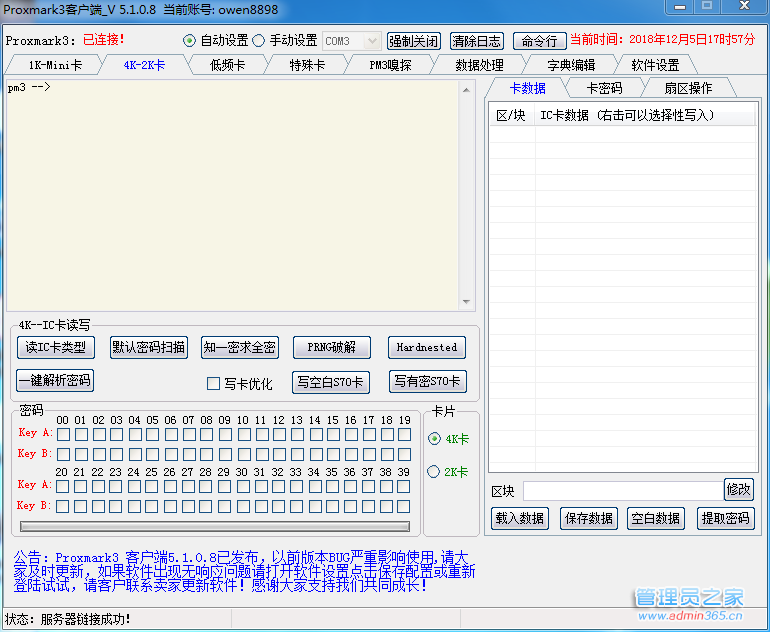Click the 强制关闭 button

[413, 41]
